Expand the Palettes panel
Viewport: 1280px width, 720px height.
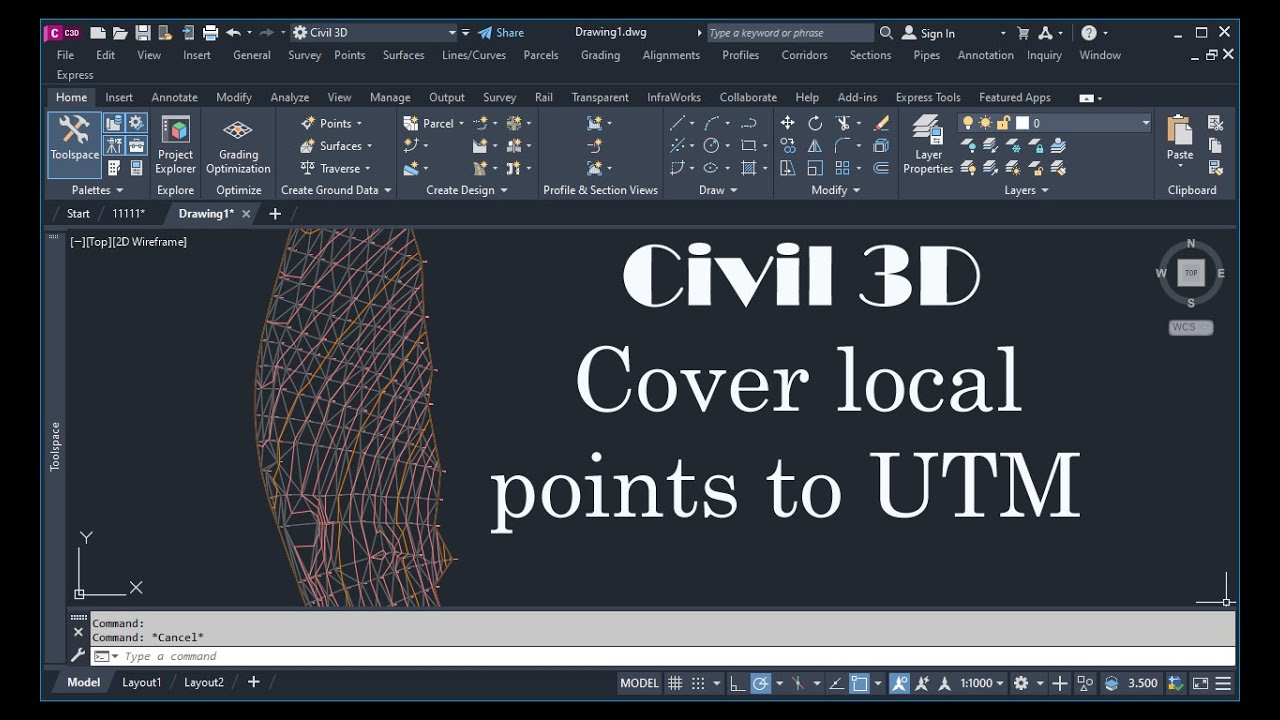click(x=97, y=190)
